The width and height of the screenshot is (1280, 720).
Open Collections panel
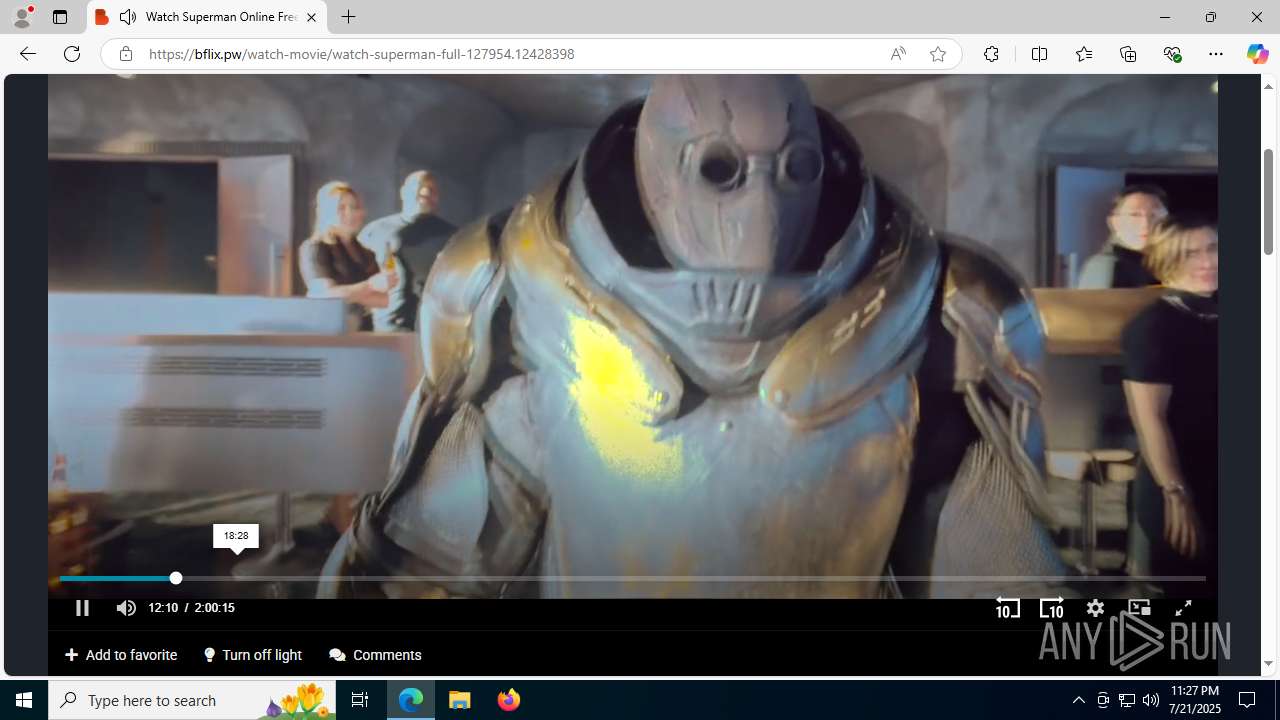pyautogui.click(x=1128, y=54)
